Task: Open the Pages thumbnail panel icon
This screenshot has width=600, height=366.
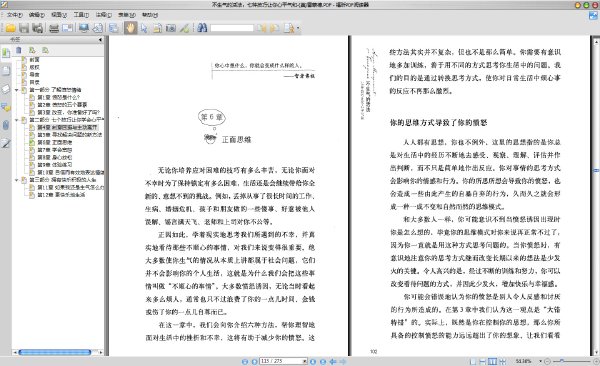Action: 6,70
